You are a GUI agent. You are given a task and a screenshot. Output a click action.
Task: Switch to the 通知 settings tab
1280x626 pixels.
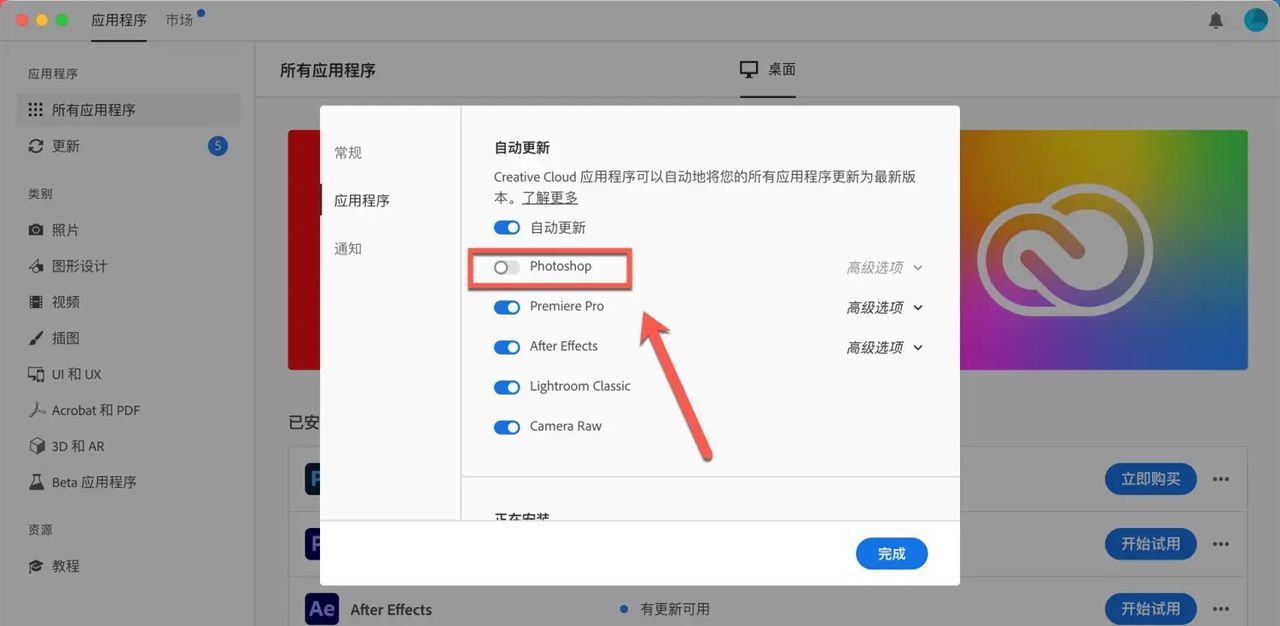click(x=347, y=248)
